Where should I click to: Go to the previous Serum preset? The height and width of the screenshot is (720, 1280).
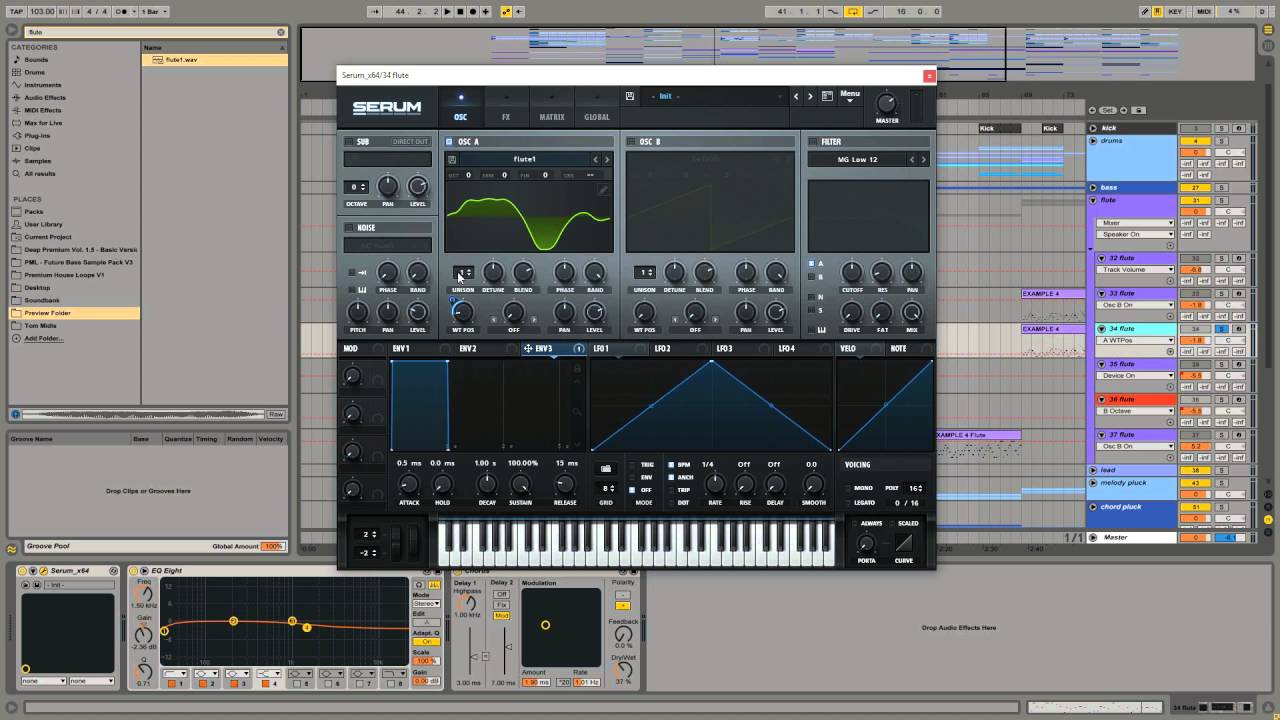(x=796, y=96)
